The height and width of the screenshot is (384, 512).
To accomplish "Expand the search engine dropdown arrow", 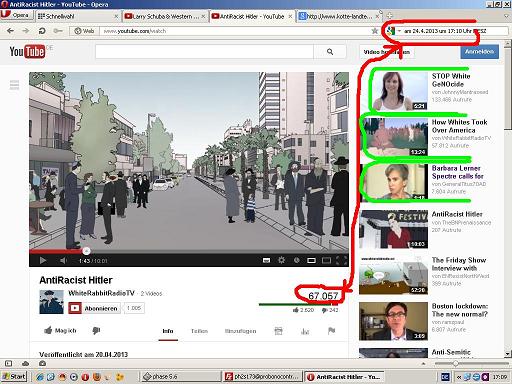I will [399, 31].
